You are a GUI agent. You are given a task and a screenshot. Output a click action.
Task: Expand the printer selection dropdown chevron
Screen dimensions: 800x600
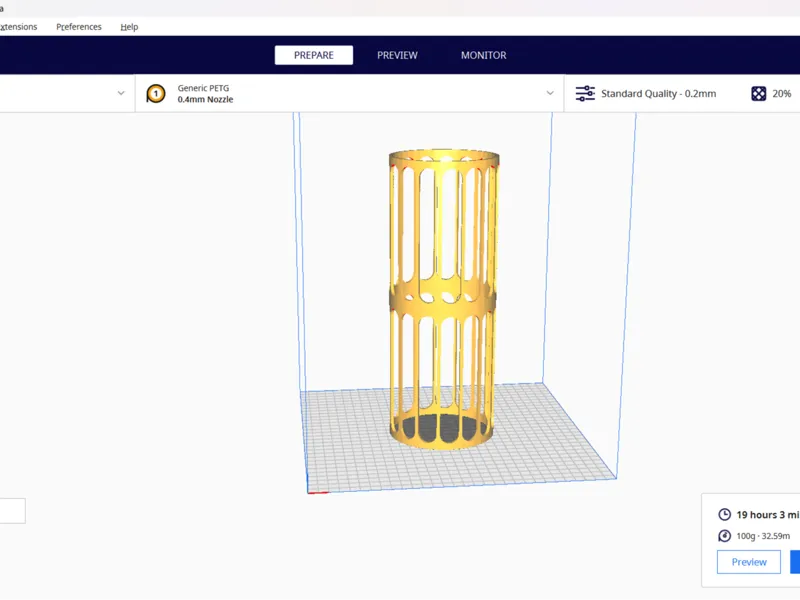tap(121, 93)
